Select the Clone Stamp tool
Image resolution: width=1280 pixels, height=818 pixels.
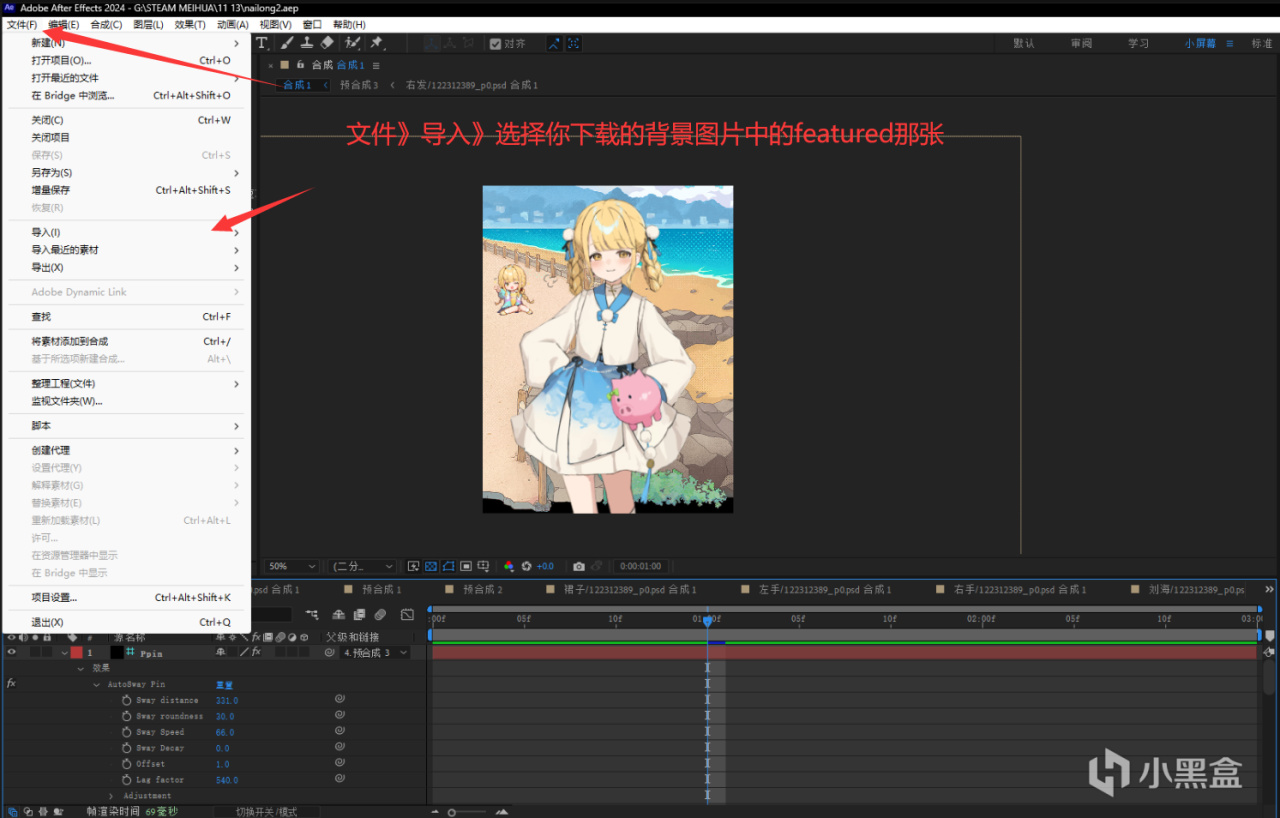pyautogui.click(x=307, y=43)
